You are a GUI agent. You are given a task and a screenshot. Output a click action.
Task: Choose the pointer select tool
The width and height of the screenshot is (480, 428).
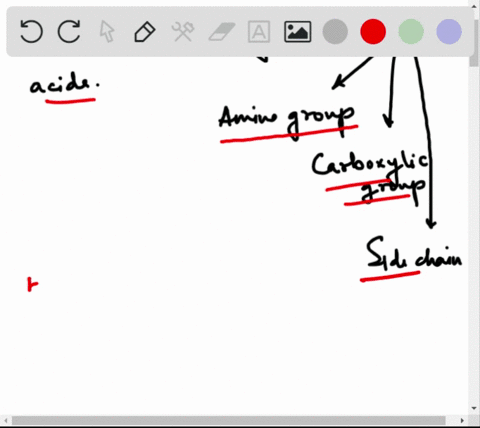(107, 32)
